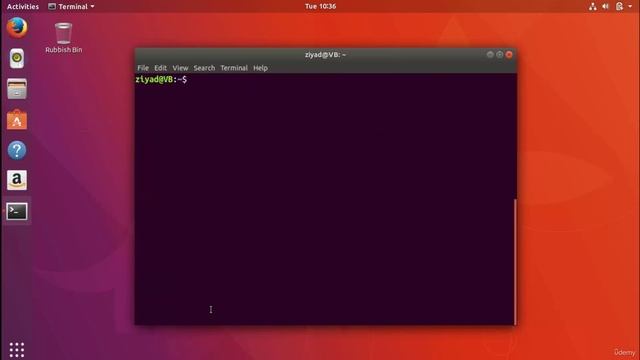The width and height of the screenshot is (640, 360).
Task: Open the Edit menu in the terminal
Action: pyautogui.click(x=160, y=68)
